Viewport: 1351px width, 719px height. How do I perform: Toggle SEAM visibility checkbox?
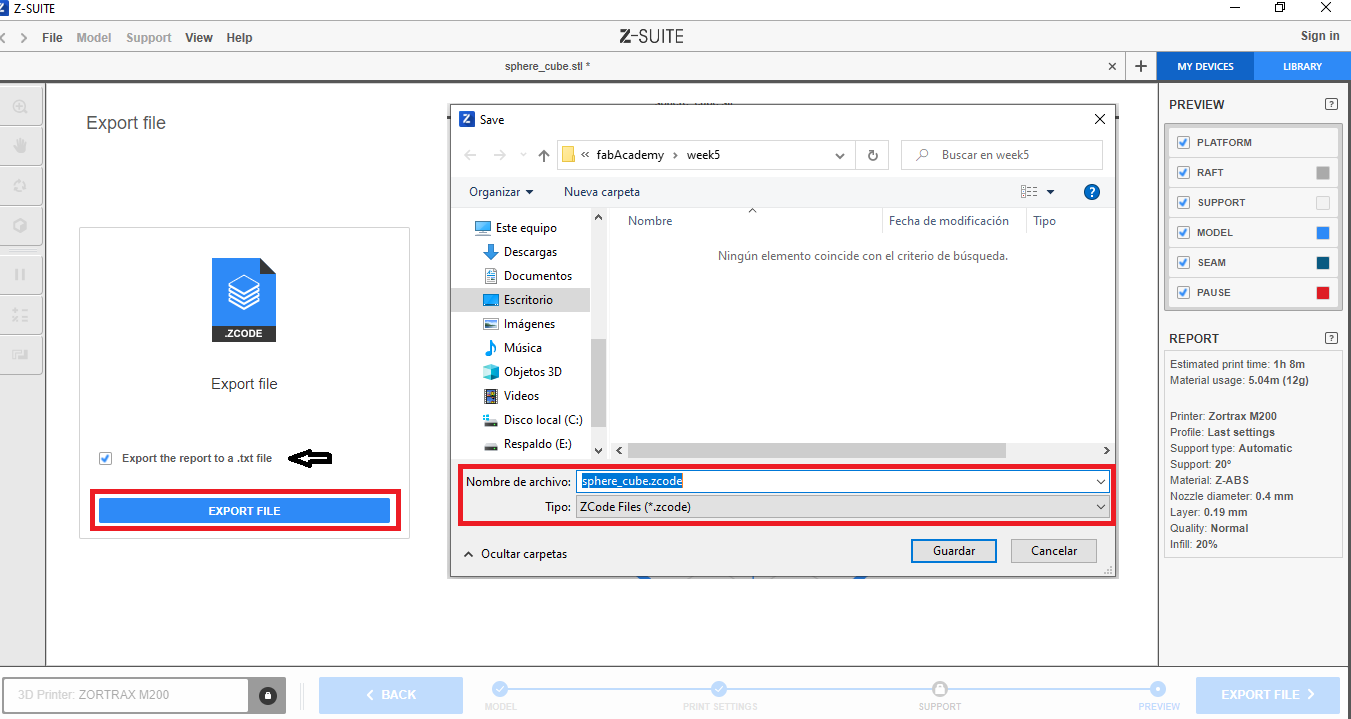[1183, 262]
